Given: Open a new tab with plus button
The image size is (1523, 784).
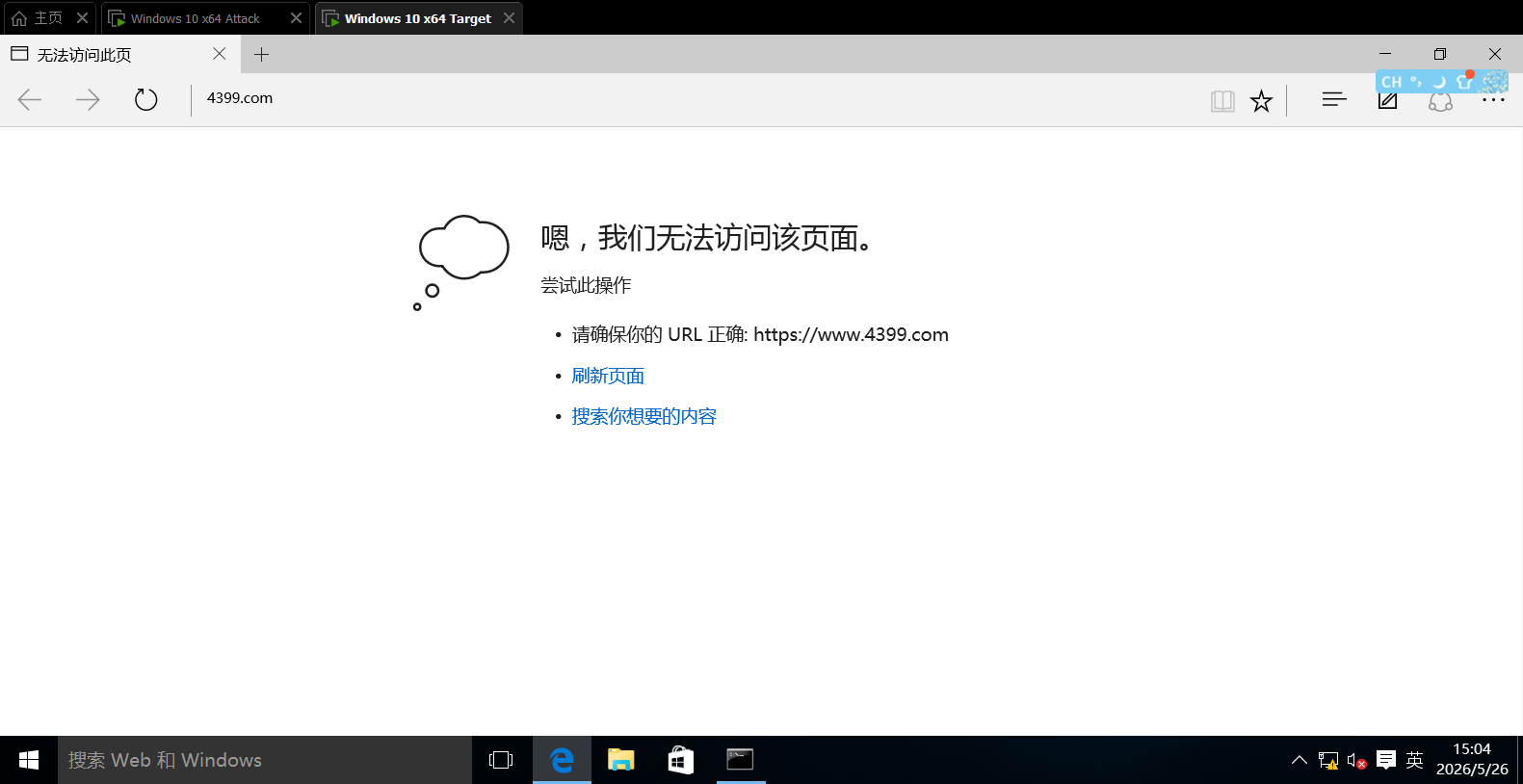Looking at the screenshot, I should tap(261, 54).
